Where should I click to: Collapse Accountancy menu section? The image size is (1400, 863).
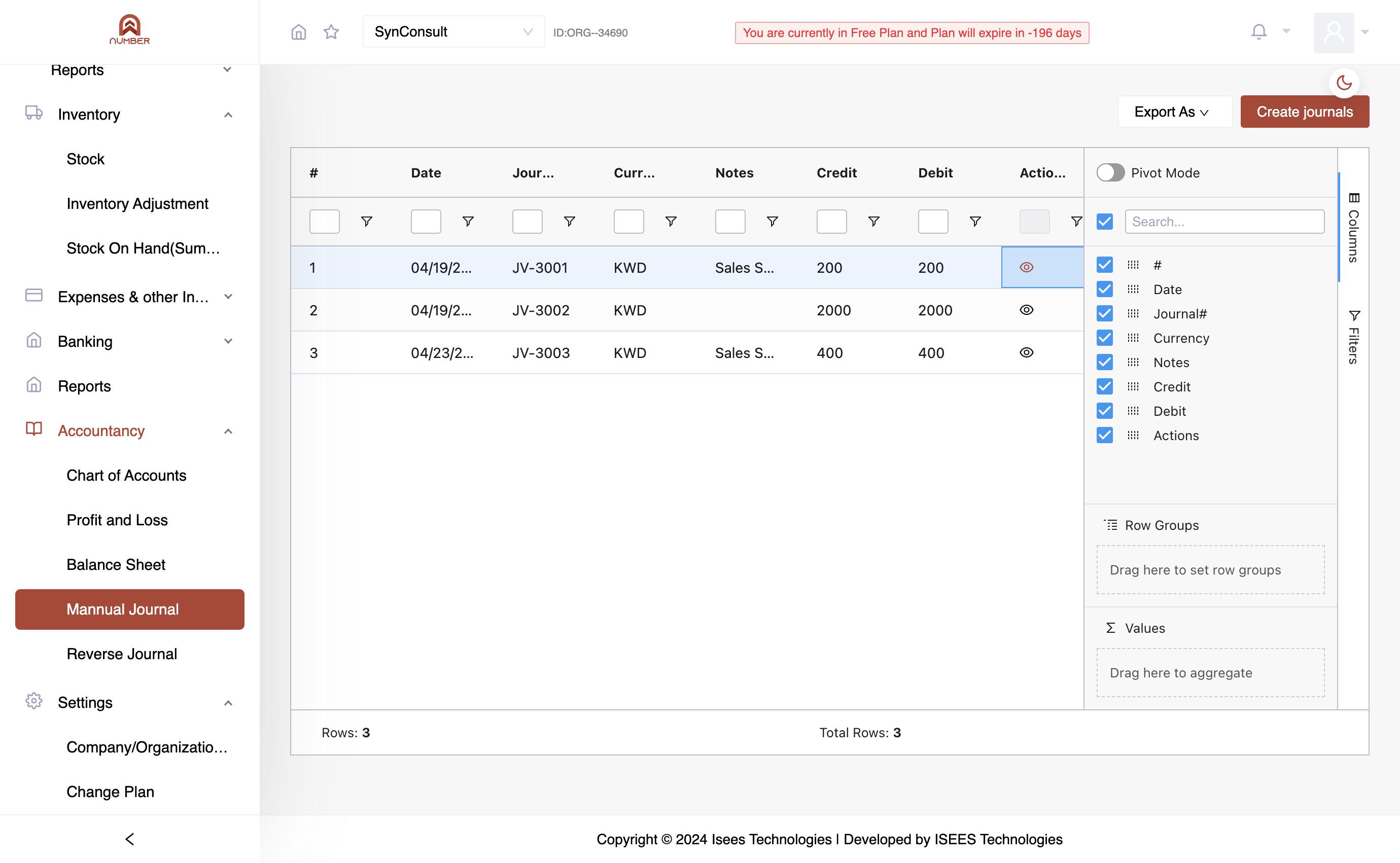coord(130,431)
